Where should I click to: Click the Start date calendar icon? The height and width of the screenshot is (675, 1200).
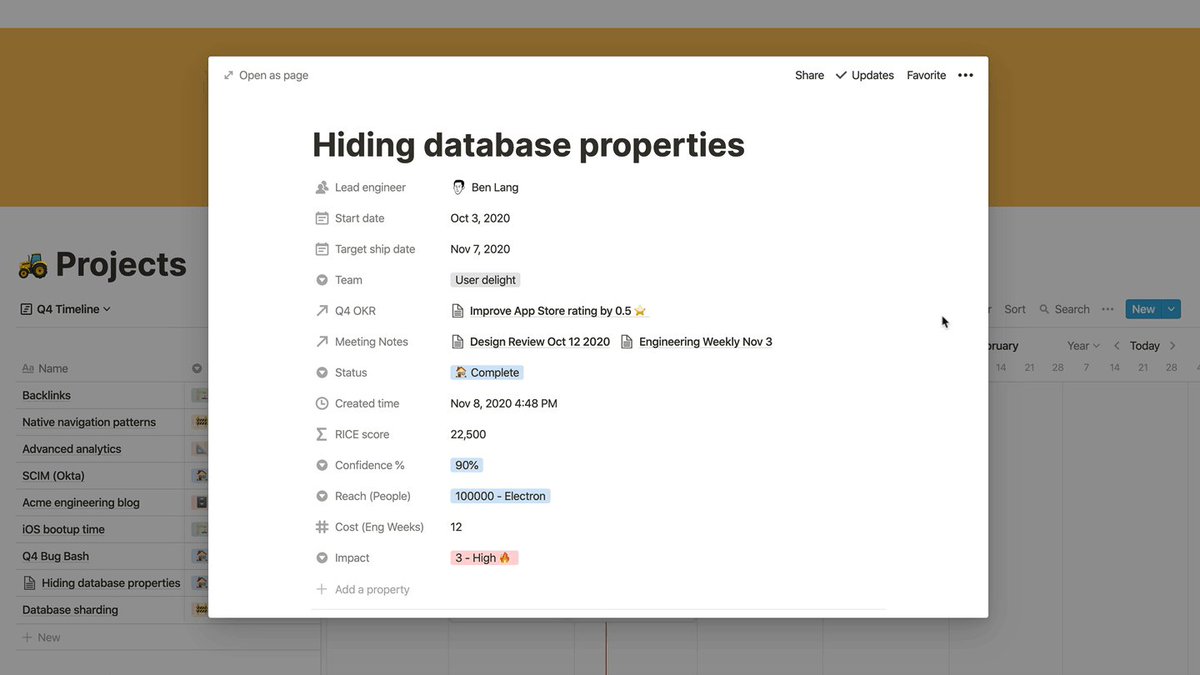(322, 218)
